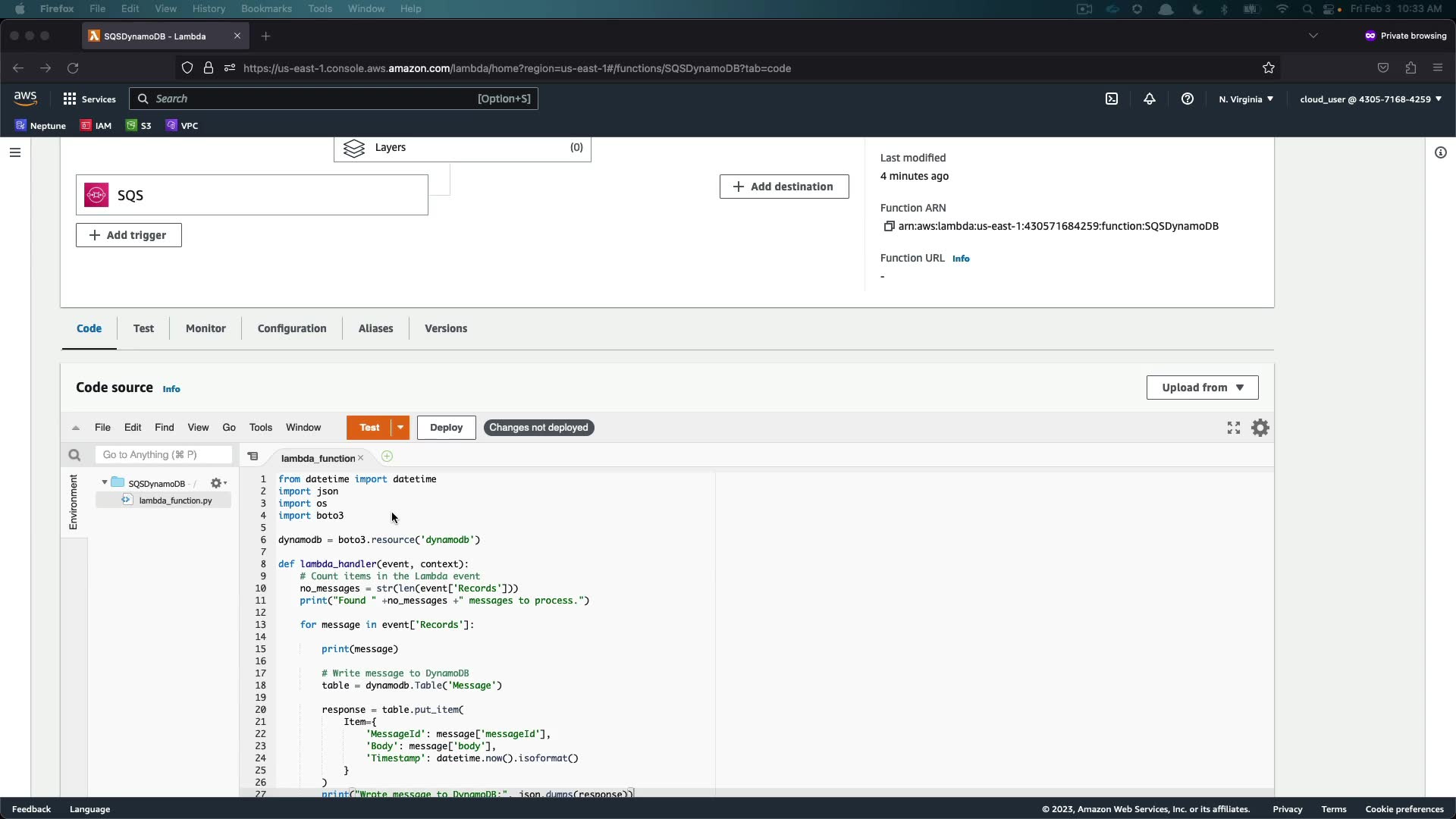
Task: Toggle fullscreen editor icon
Action: click(1234, 428)
